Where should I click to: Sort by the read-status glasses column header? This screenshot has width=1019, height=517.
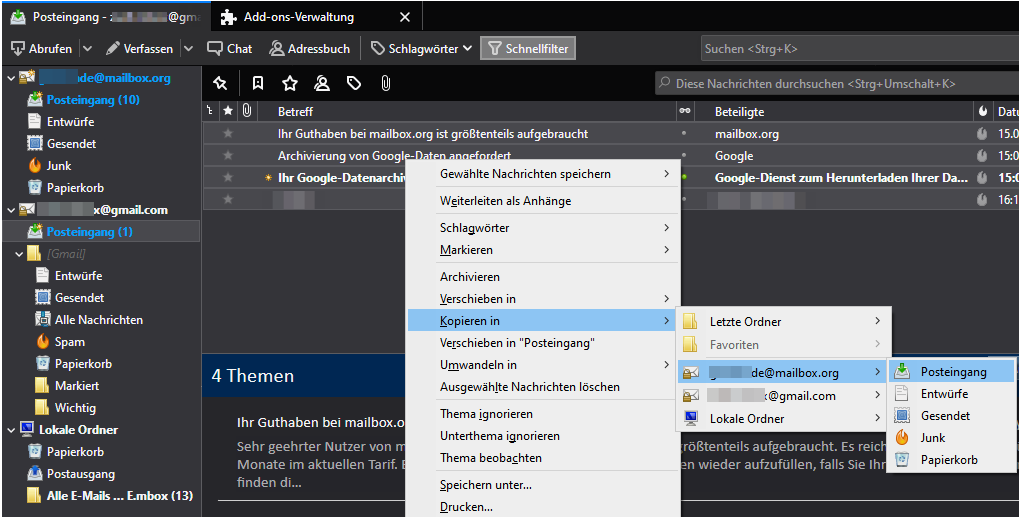[x=685, y=111]
